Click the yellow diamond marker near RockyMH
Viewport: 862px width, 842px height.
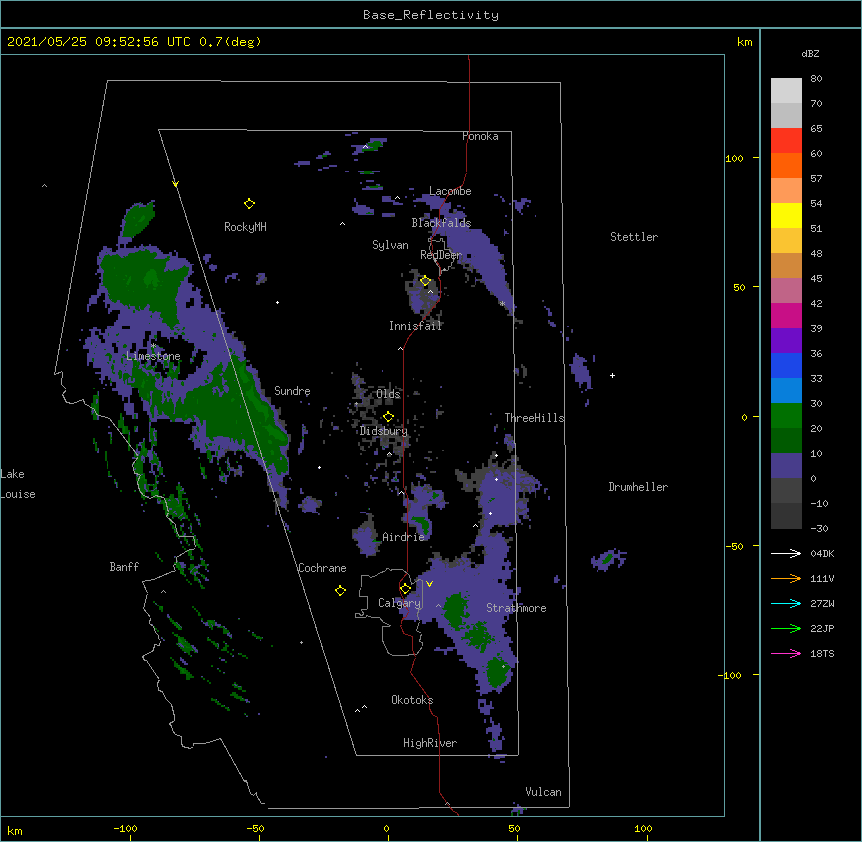tap(249, 203)
